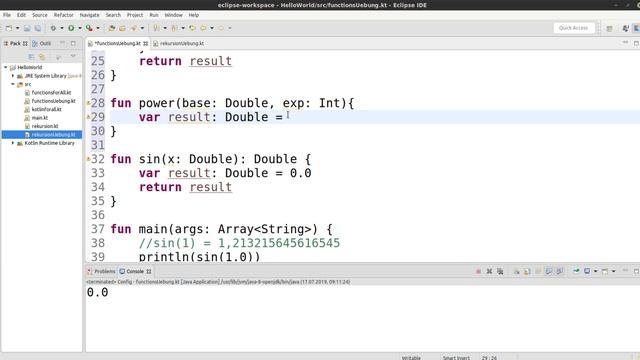Viewport: 640px width, 360px height.
Task: Select rekursion.kt in Package Explorer
Action: point(44,126)
